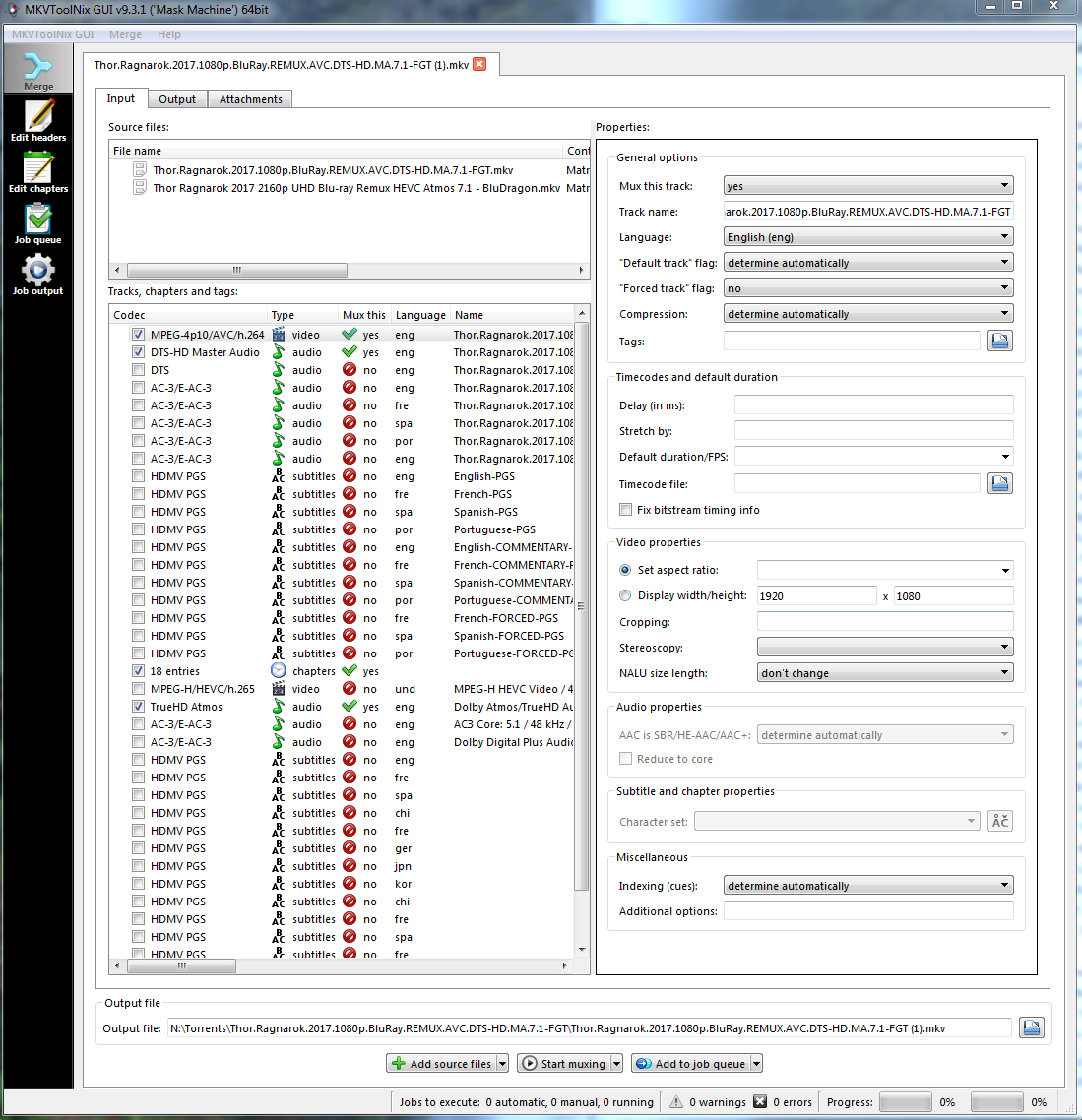Open the Edit chapters tool
The image size is (1082, 1120).
coord(38,172)
